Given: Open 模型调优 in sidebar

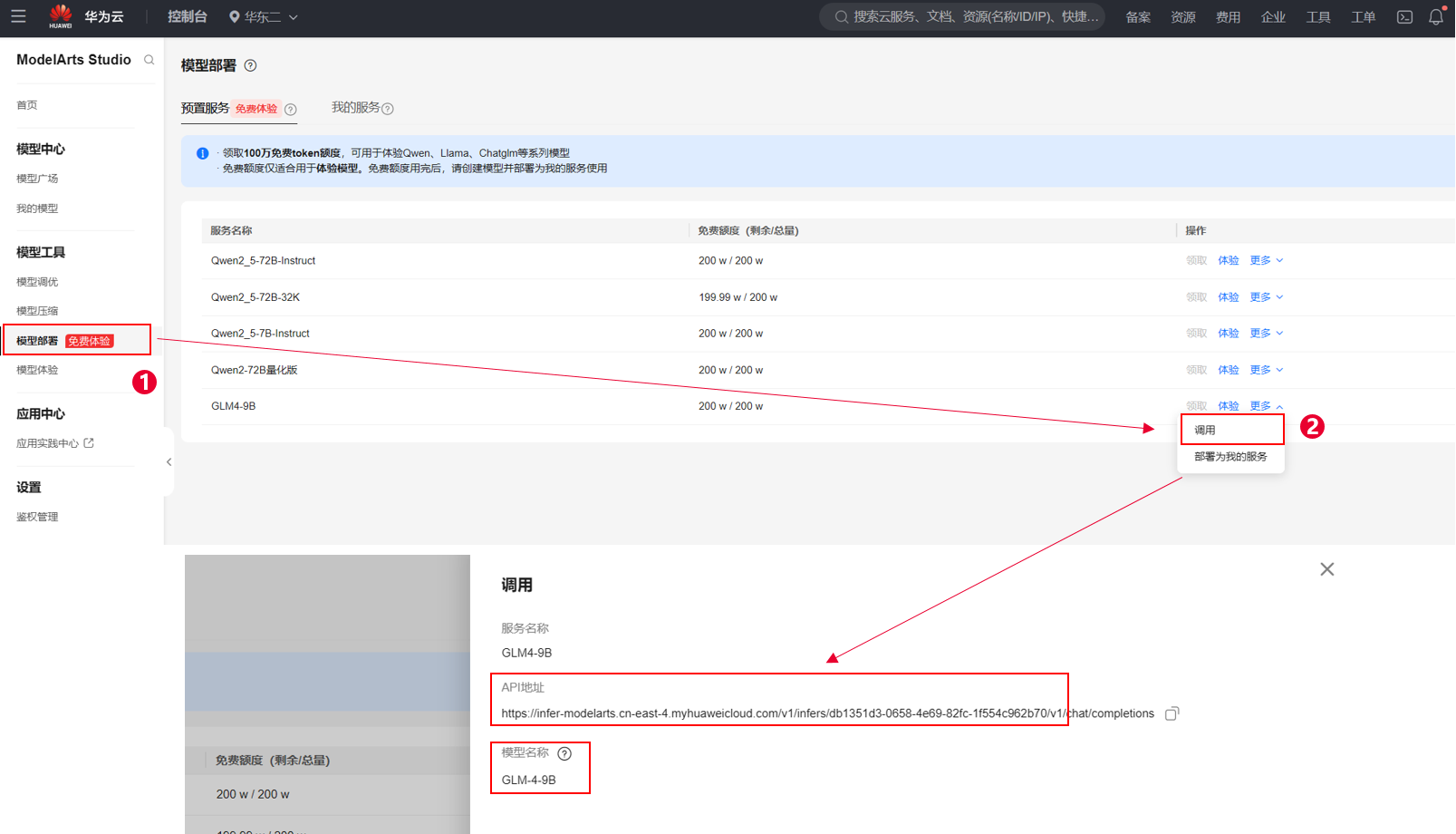Looking at the screenshot, I should coord(37,282).
